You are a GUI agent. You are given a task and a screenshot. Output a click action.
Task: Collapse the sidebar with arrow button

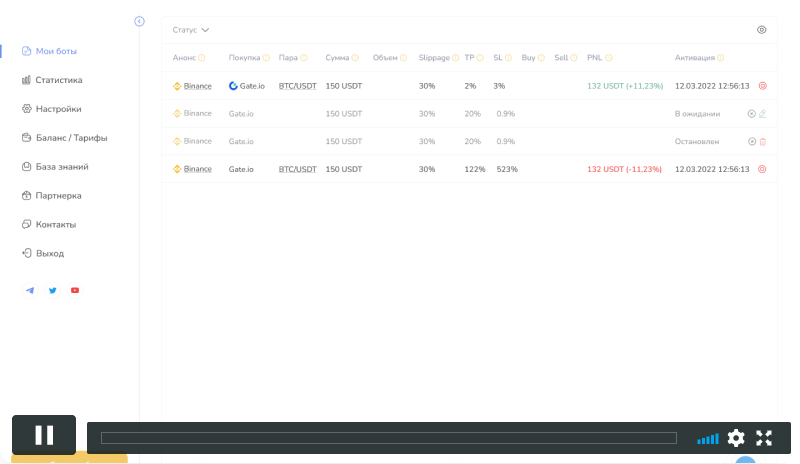pyautogui.click(x=139, y=21)
